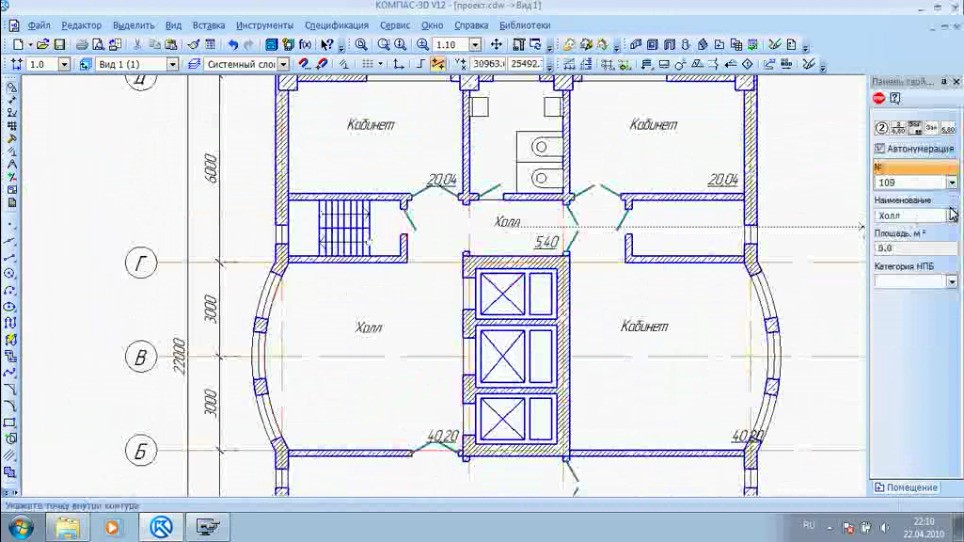This screenshot has width=964, height=542.
Task: Open the Инструменты menu
Action: 264,25
